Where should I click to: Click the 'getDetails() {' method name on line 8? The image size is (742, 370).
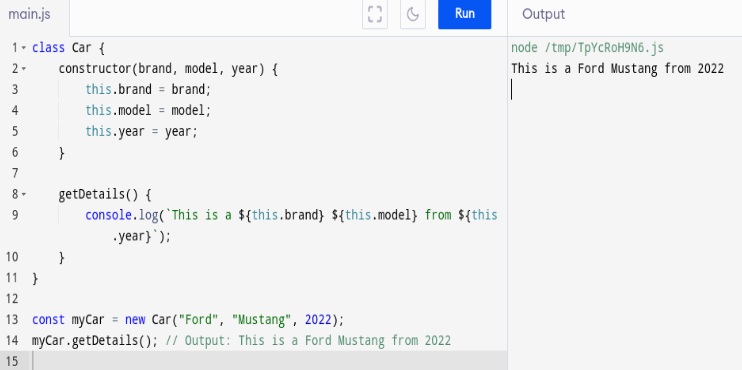point(105,194)
